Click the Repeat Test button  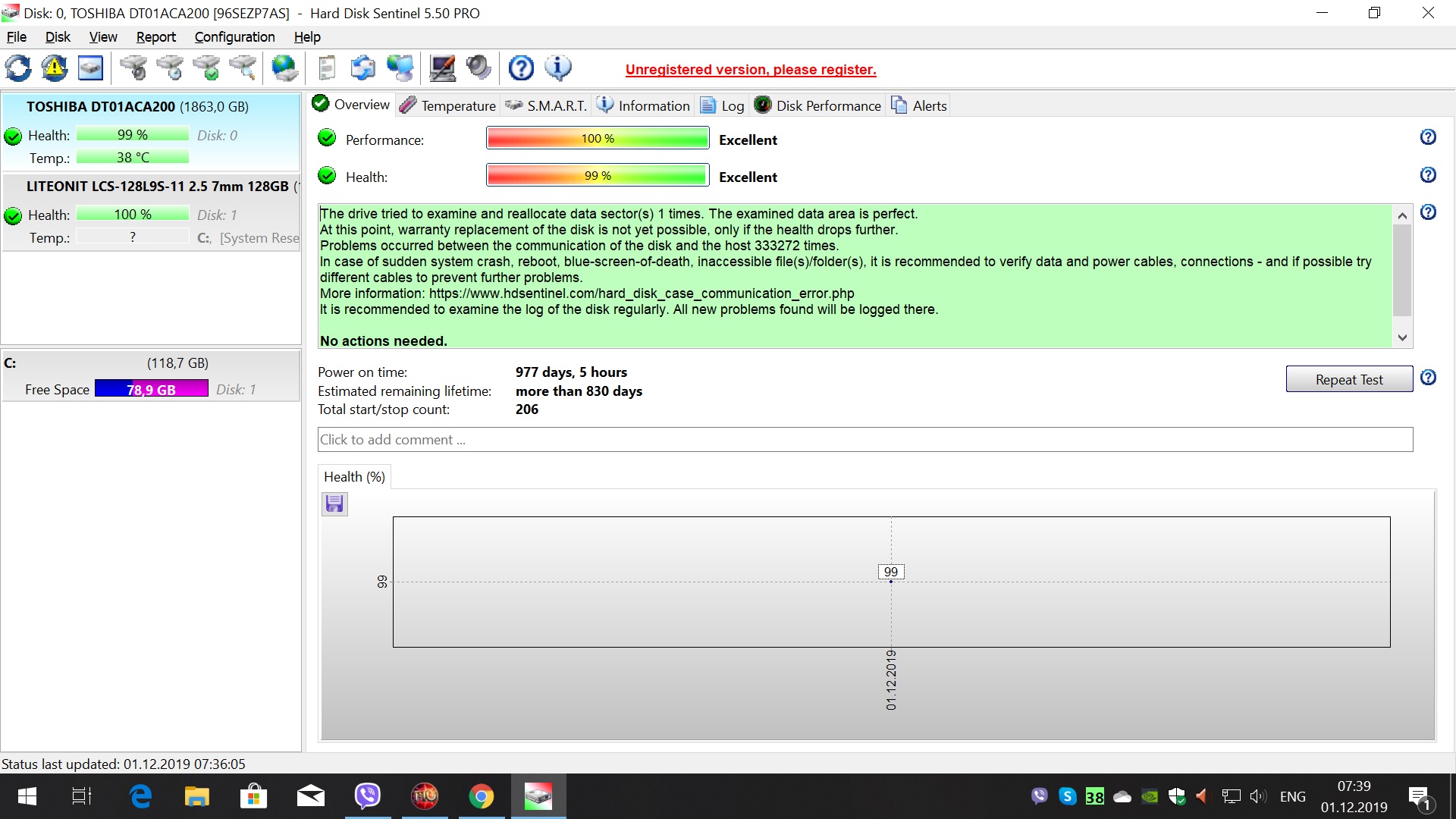pos(1348,380)
